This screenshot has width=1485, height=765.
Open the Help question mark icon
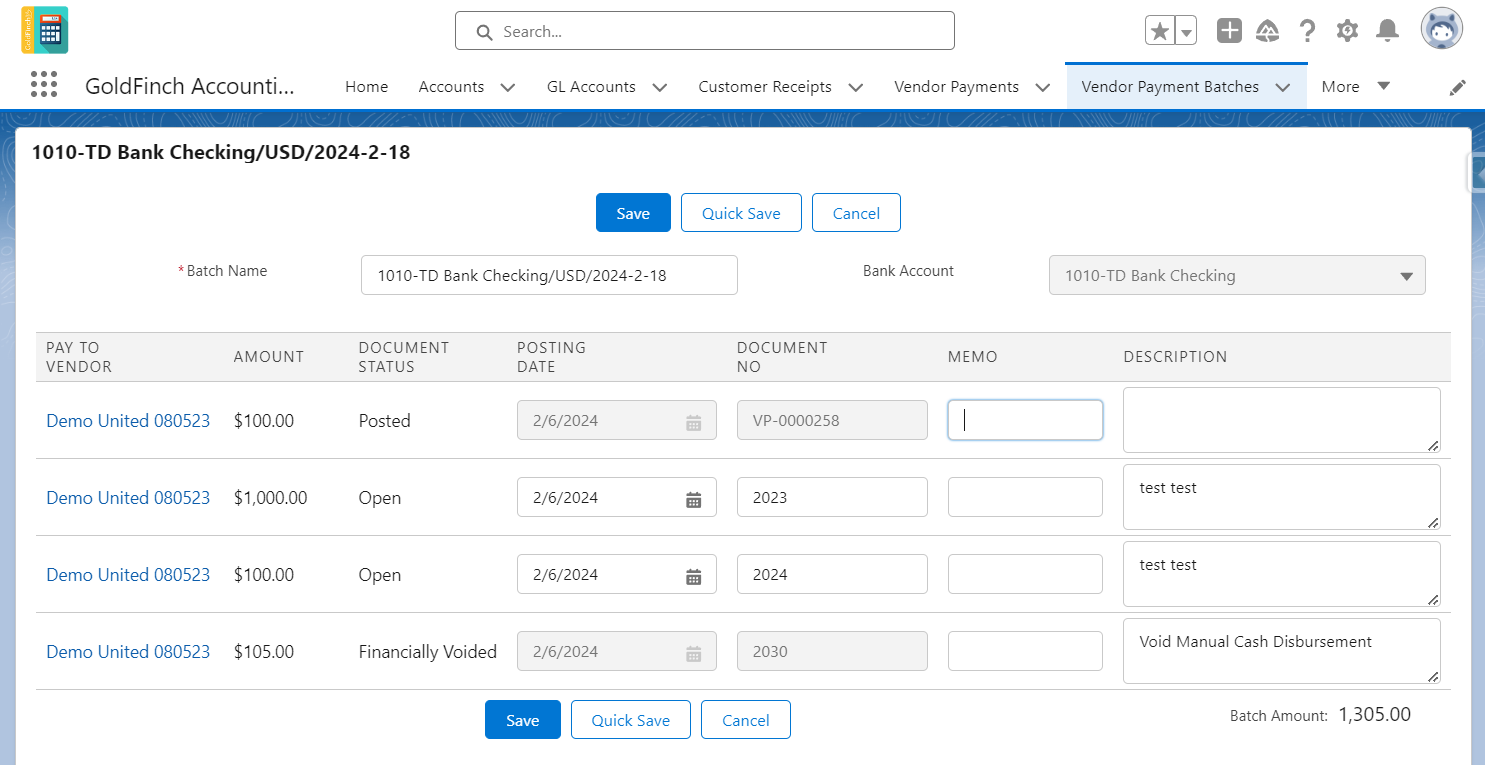[x=1307, y=31]
